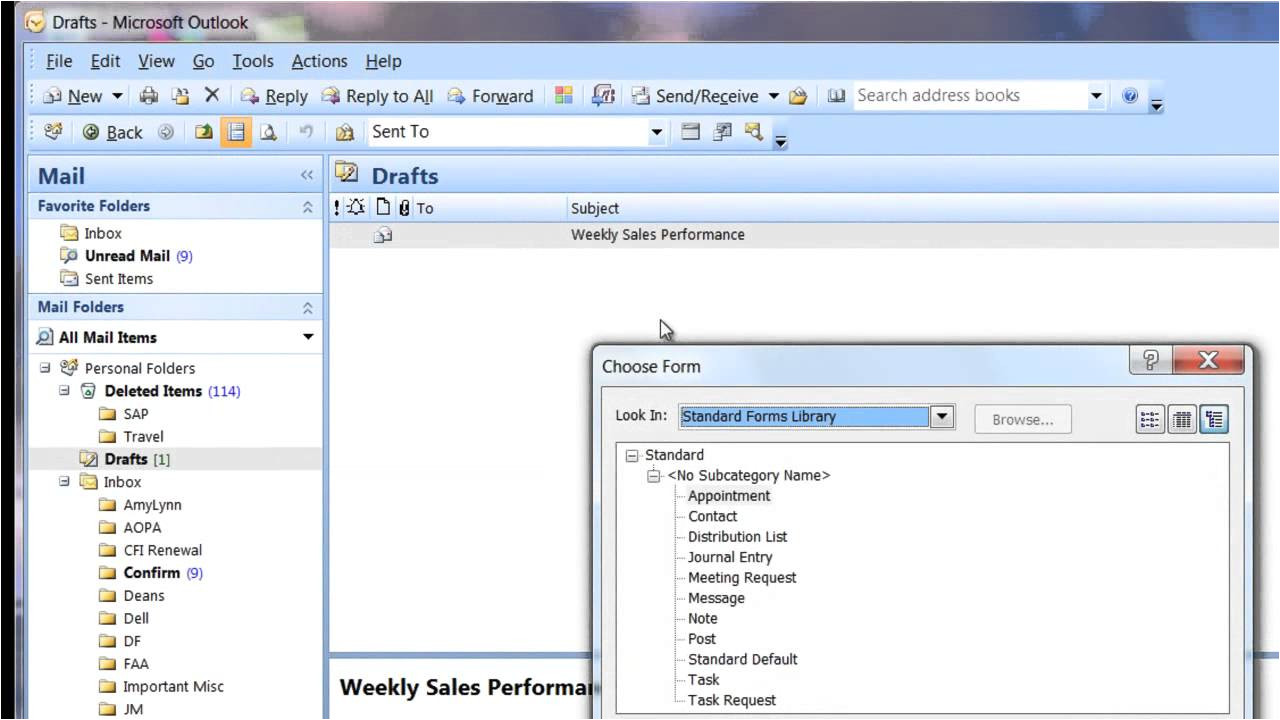Viewport: 1280px width, 720px height.
Task: Collapse the Inbox tree node
Action: (x=65, y=482)
